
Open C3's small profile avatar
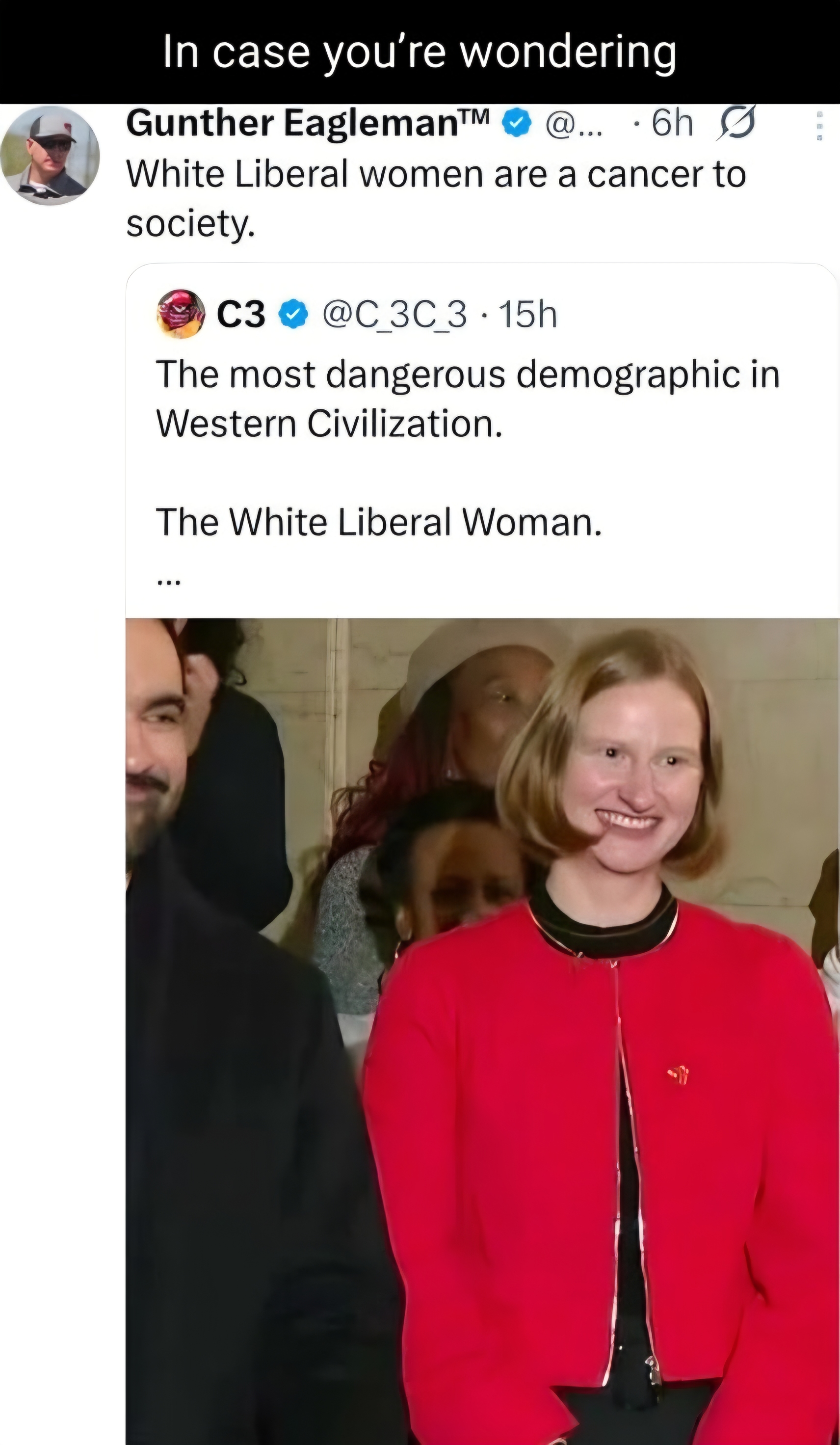tap(181, 314)
